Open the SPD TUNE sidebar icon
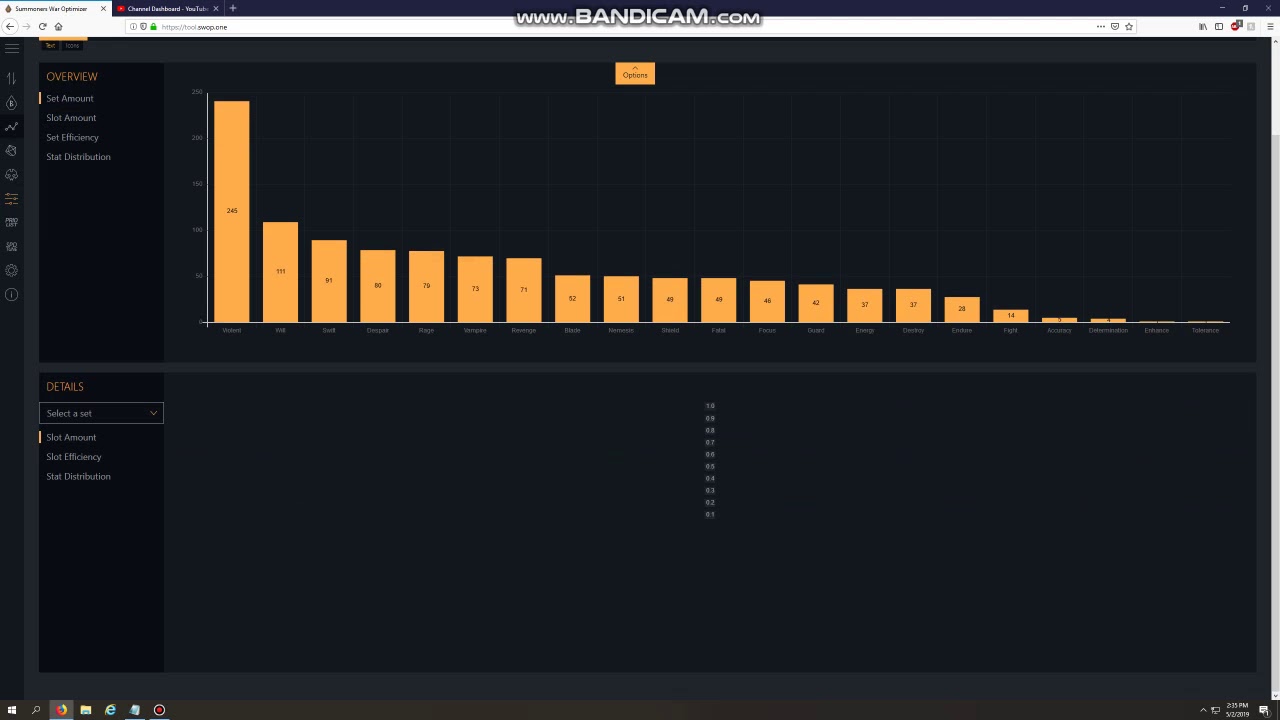Image resolution: width=1280 pixels, height=720 pixels. [11, 246]
